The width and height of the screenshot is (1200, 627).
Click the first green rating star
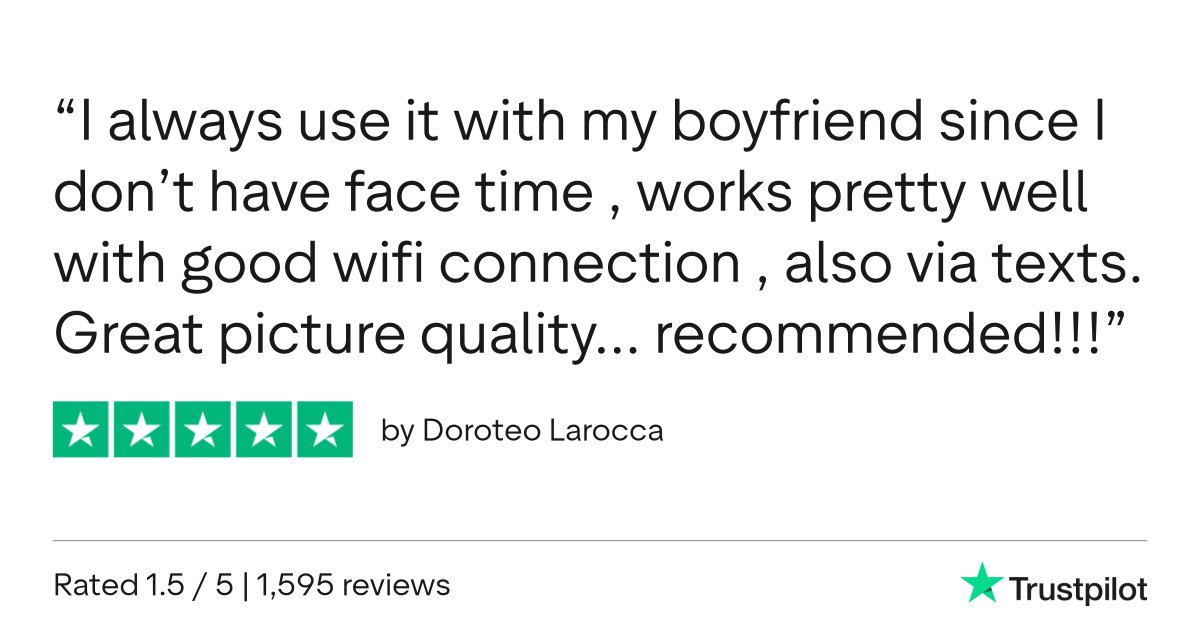point(82,429)
